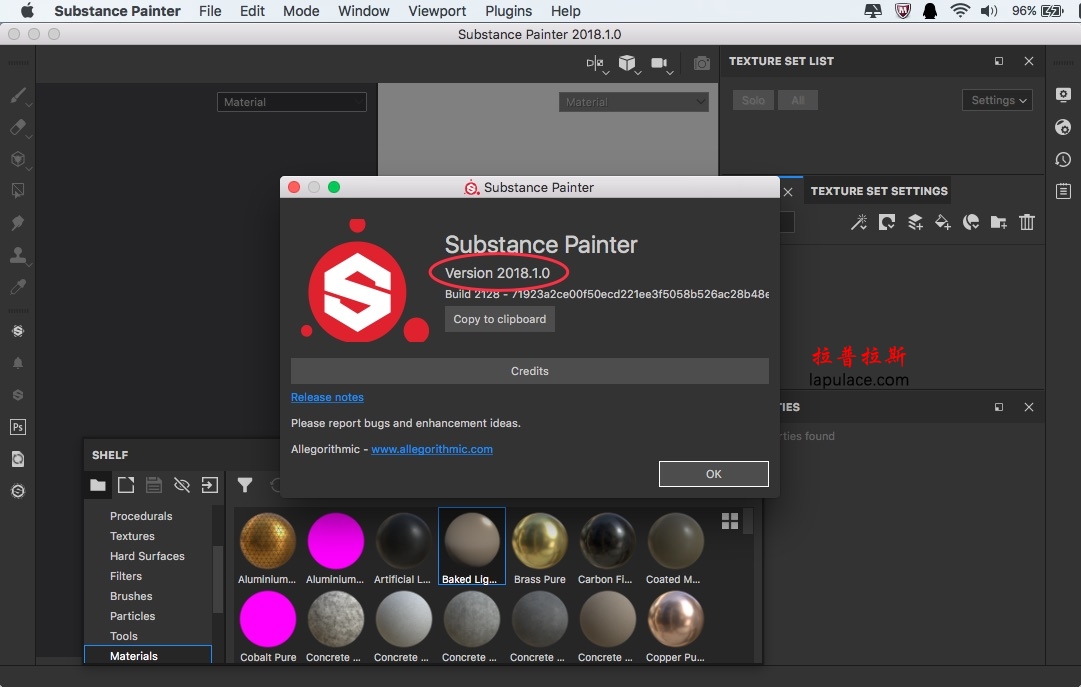Click the Copy to clipboard button
Screen dimensions: 1081x687
pos(500,319)
